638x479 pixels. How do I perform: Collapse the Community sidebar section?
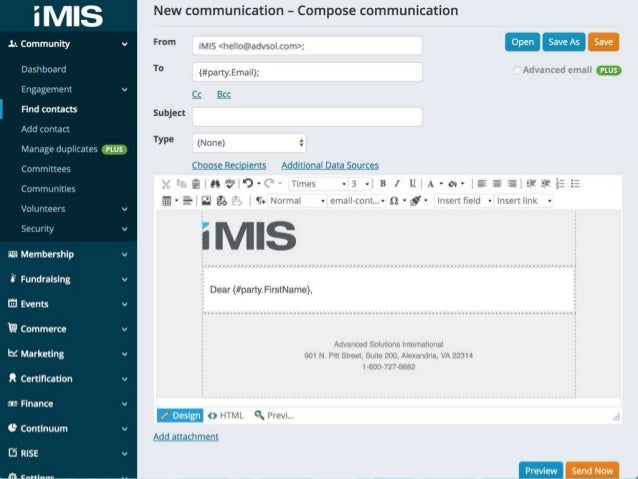(x=68, y=44)
